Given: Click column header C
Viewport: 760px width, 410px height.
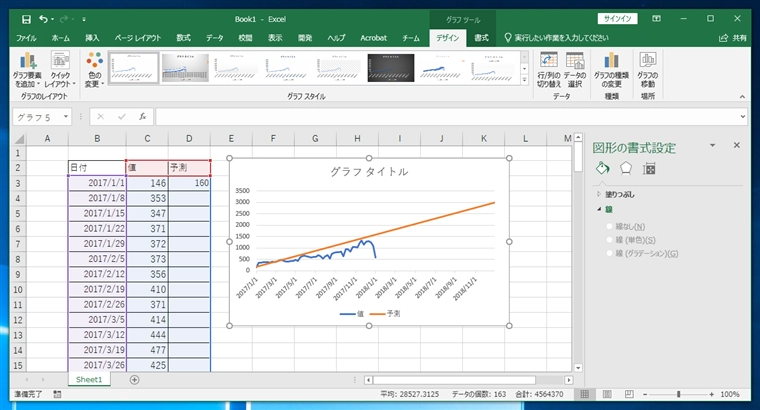Looking at the screenshot, I should [147, 139].
